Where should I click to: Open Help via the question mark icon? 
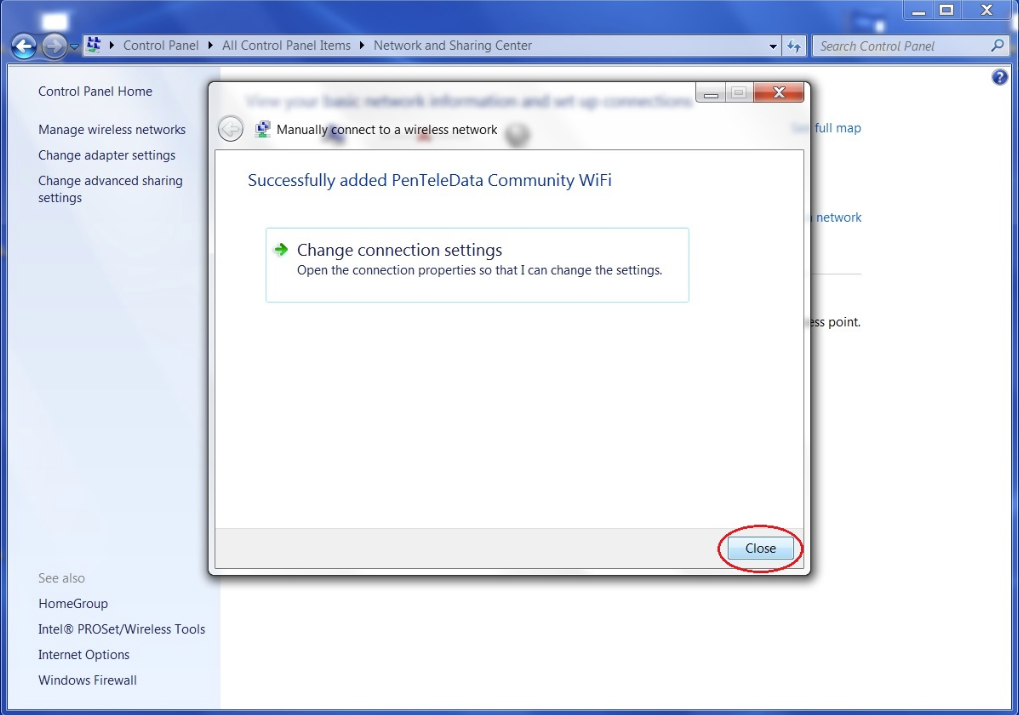click(1000, 77)
